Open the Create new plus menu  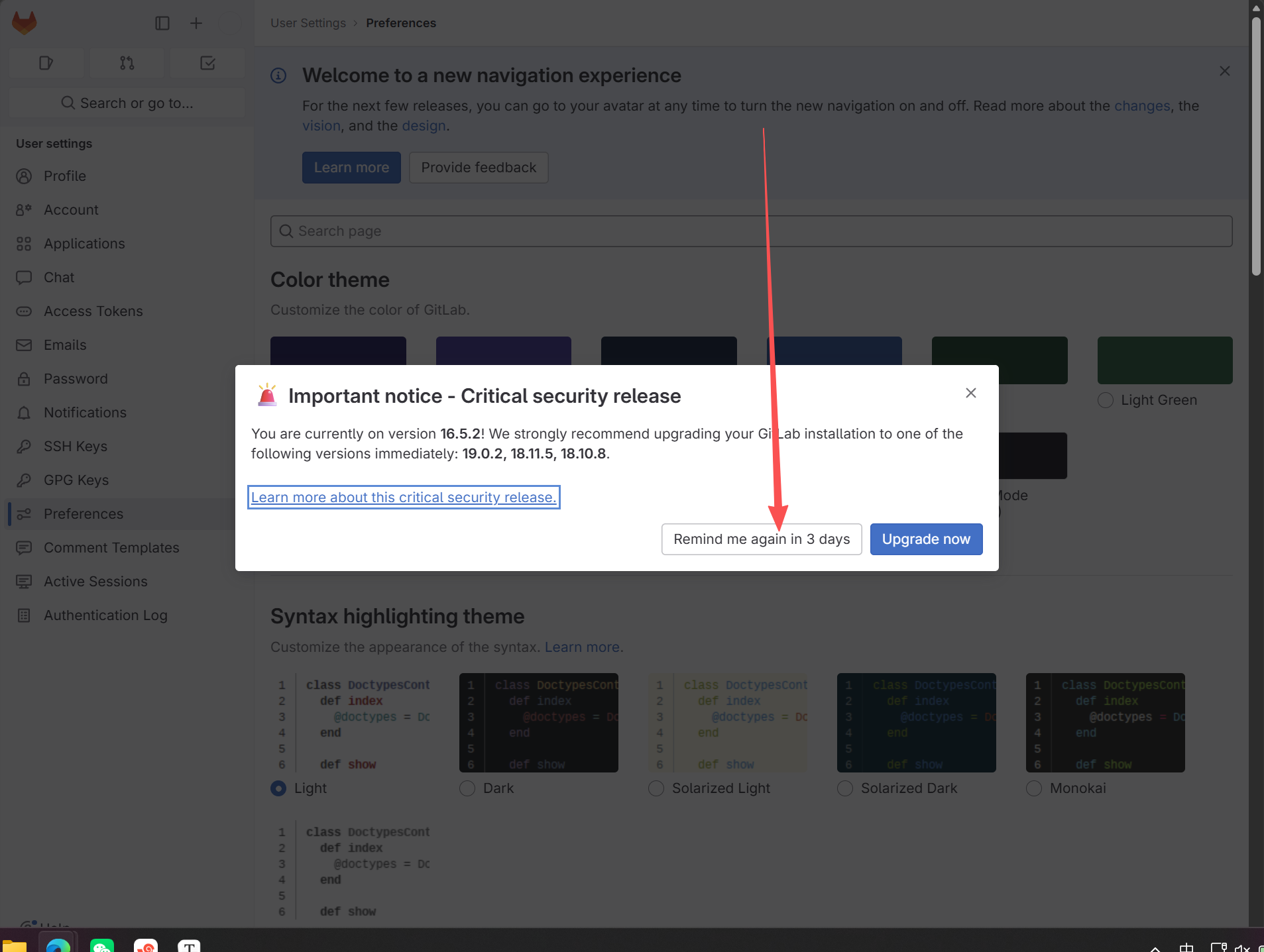tap(196, 23)
